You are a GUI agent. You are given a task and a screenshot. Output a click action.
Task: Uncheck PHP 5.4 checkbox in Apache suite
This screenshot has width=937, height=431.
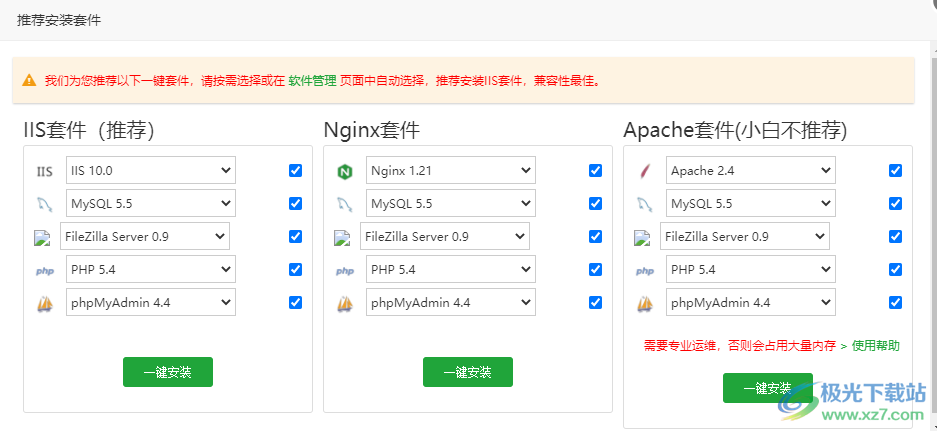(x=895, y=269)
